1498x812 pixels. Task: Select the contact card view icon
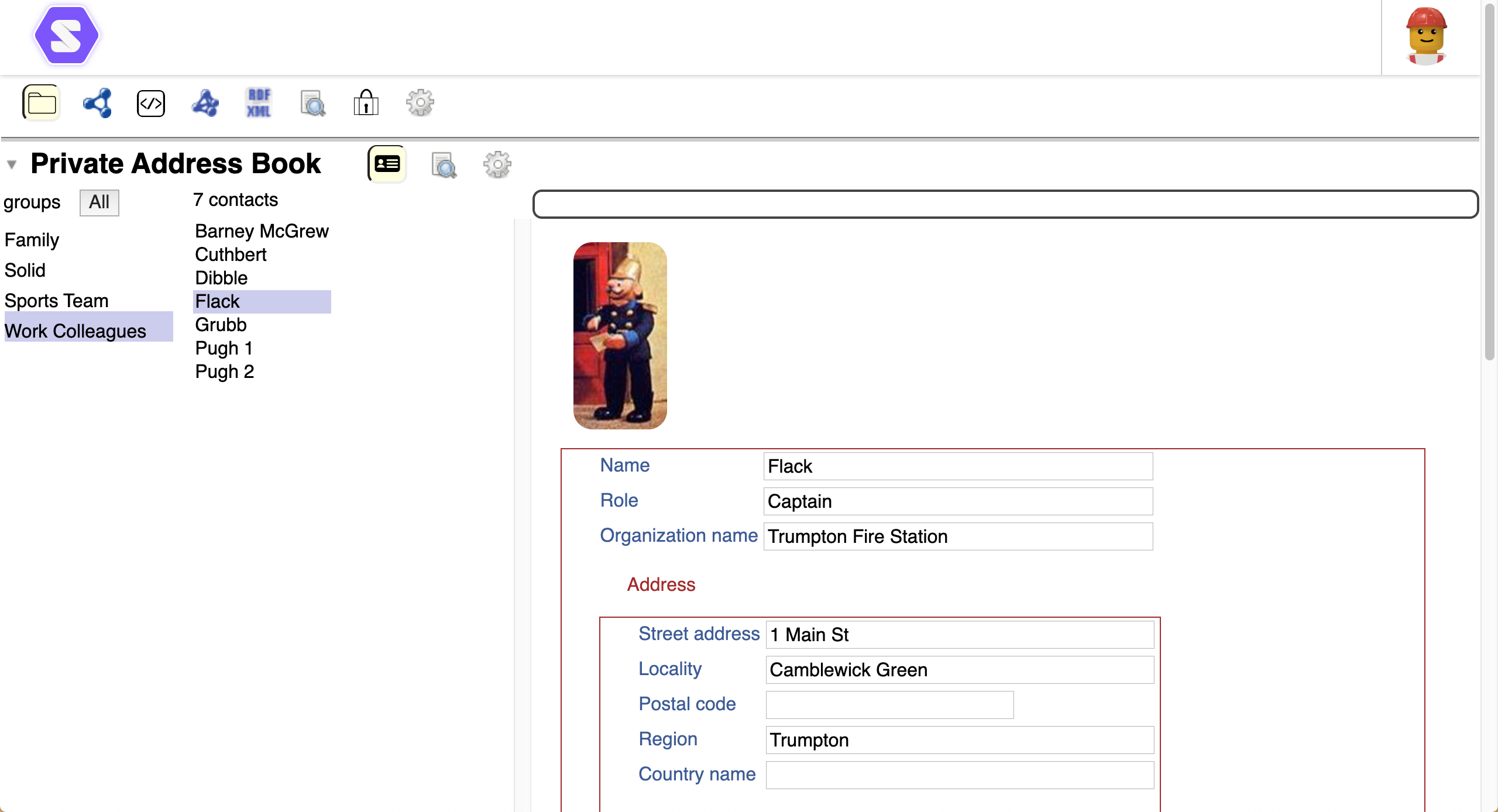point(387,164)
